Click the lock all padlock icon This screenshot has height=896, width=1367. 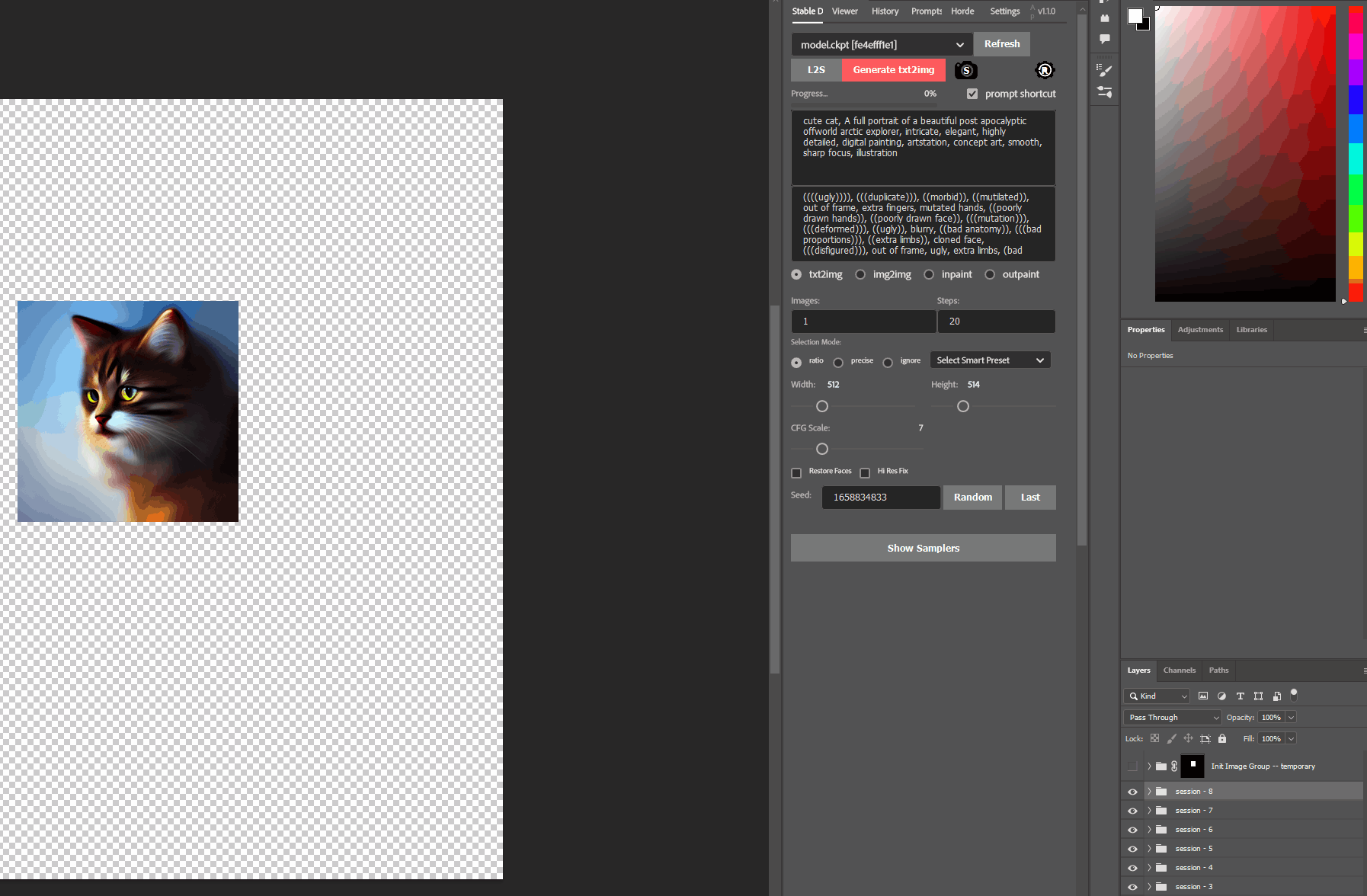pyautogui.click(x=1222, y=738)
